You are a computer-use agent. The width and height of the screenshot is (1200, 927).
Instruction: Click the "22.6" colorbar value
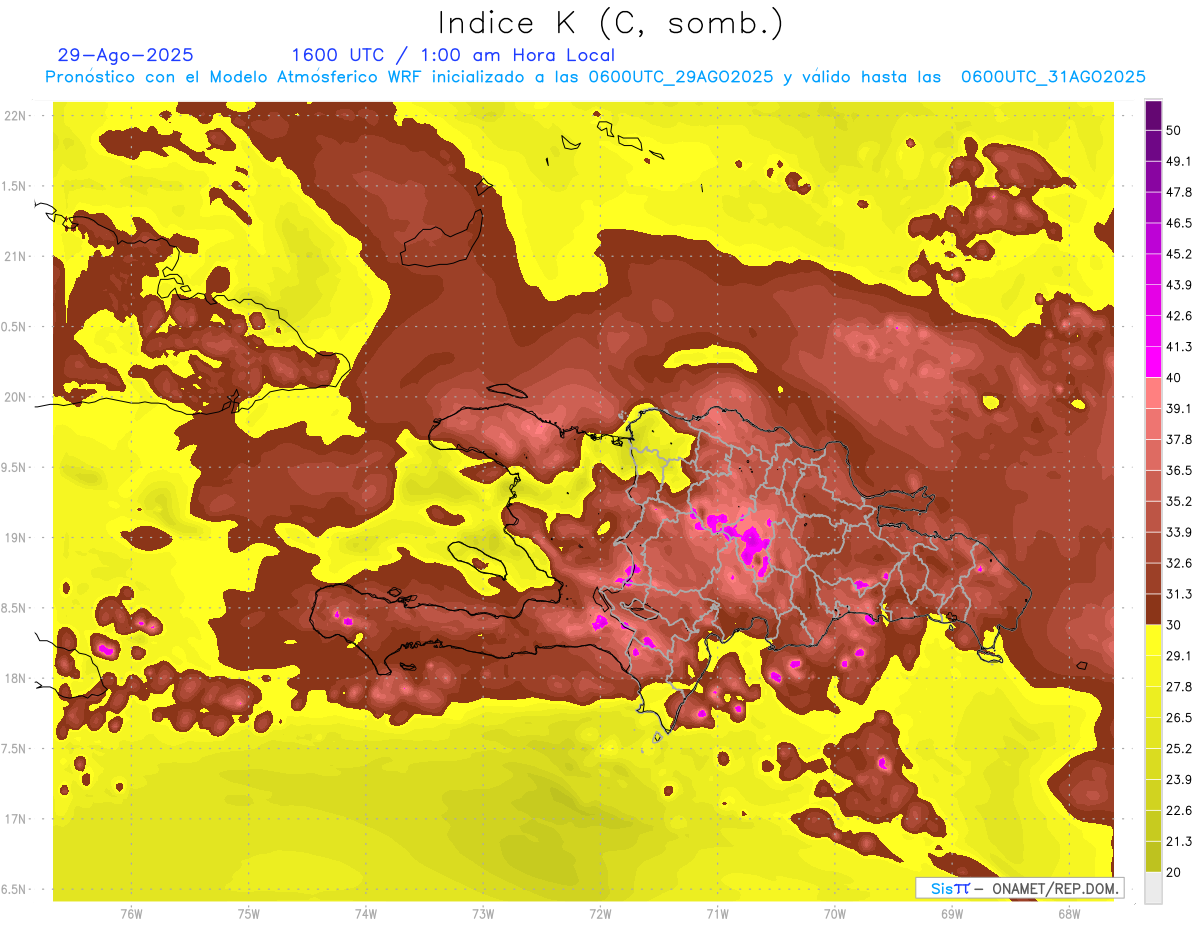tap(1179, 810)
